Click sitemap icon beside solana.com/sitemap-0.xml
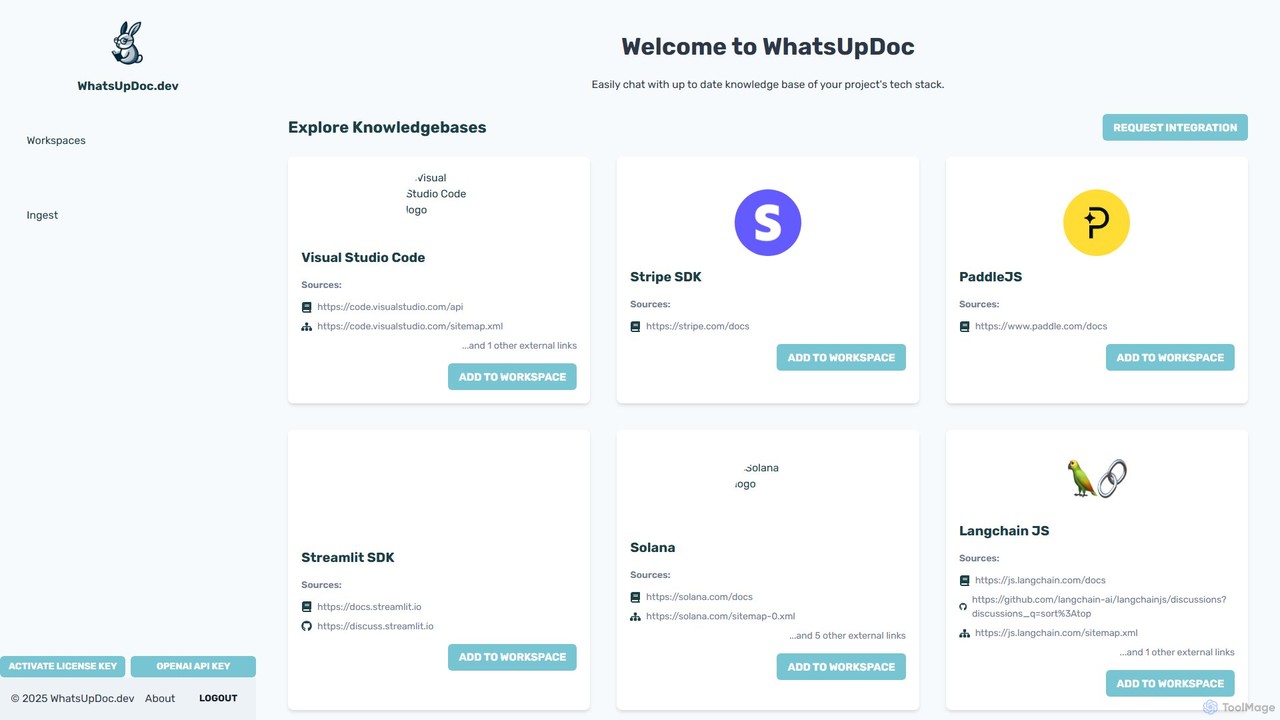Viewport: 1280px width, 720px height. click(x=636, y=616)
